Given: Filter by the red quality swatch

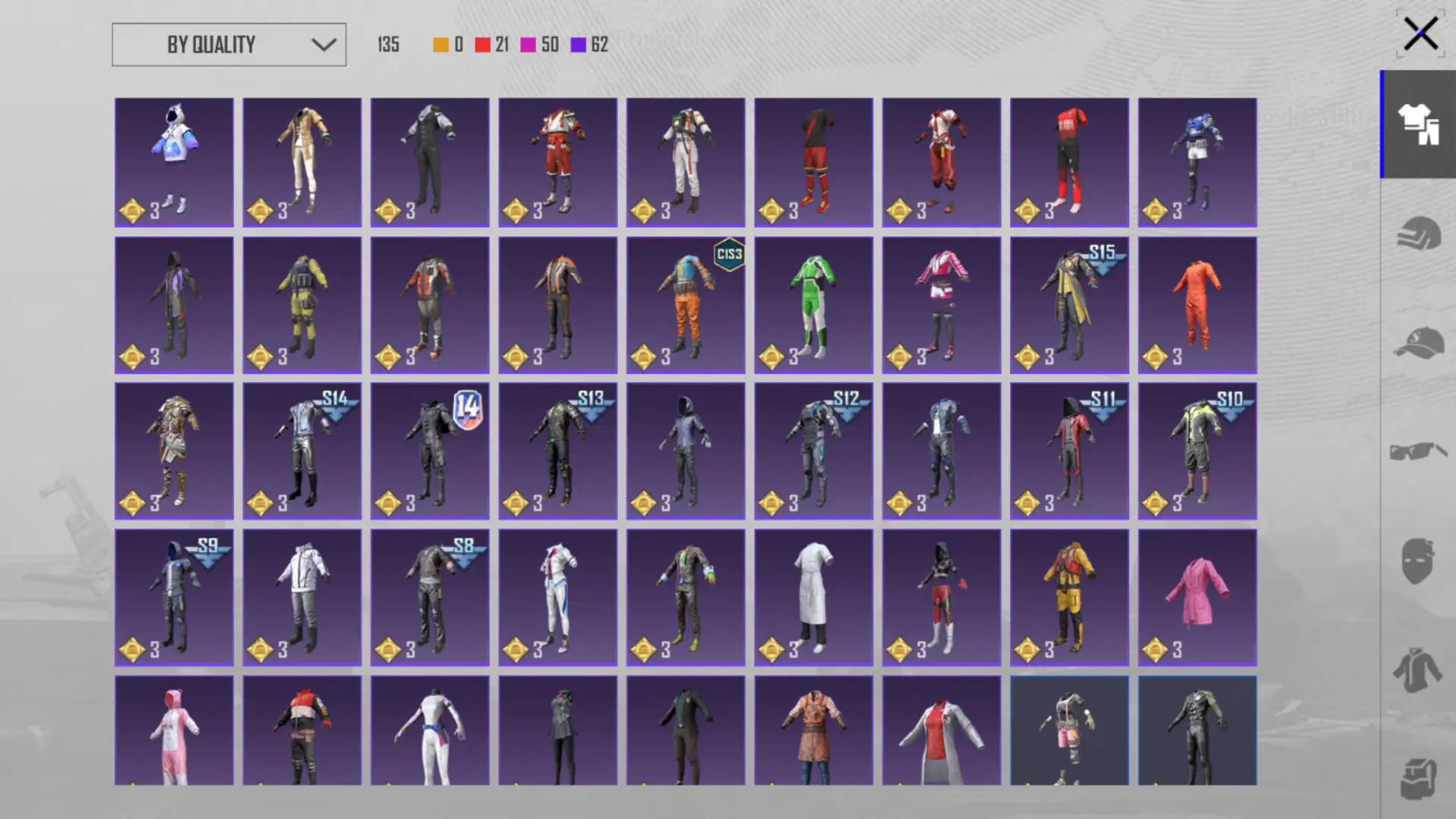Looking at the screenshot, I should (483, 45).
